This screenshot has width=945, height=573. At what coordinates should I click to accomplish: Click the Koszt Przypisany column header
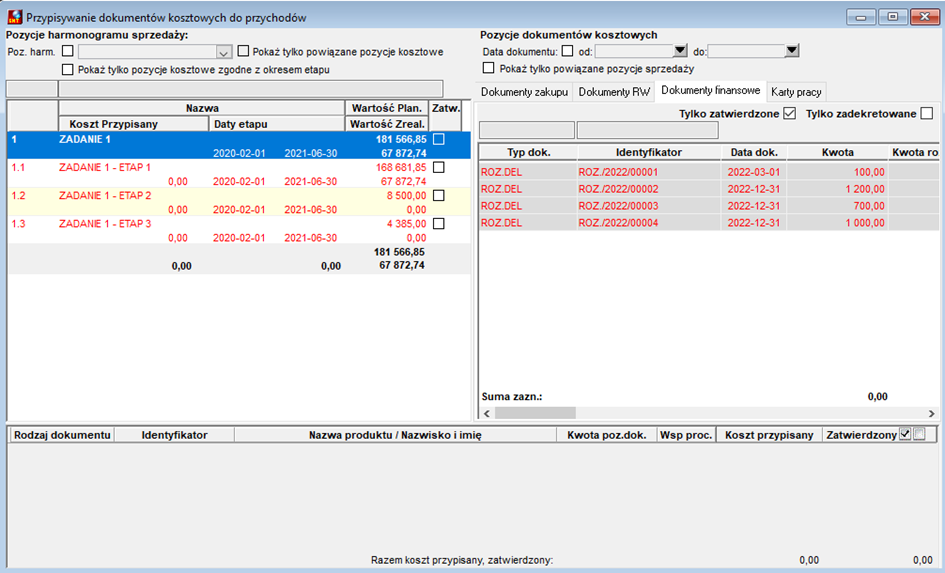click(x=134, y=124)
